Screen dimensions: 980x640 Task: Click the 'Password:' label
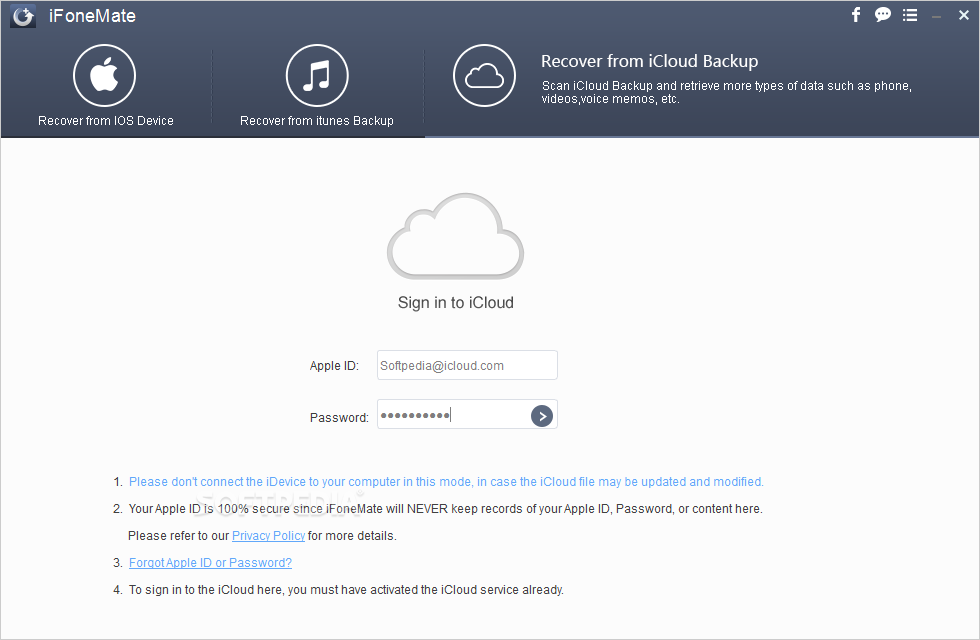[339, 418]
